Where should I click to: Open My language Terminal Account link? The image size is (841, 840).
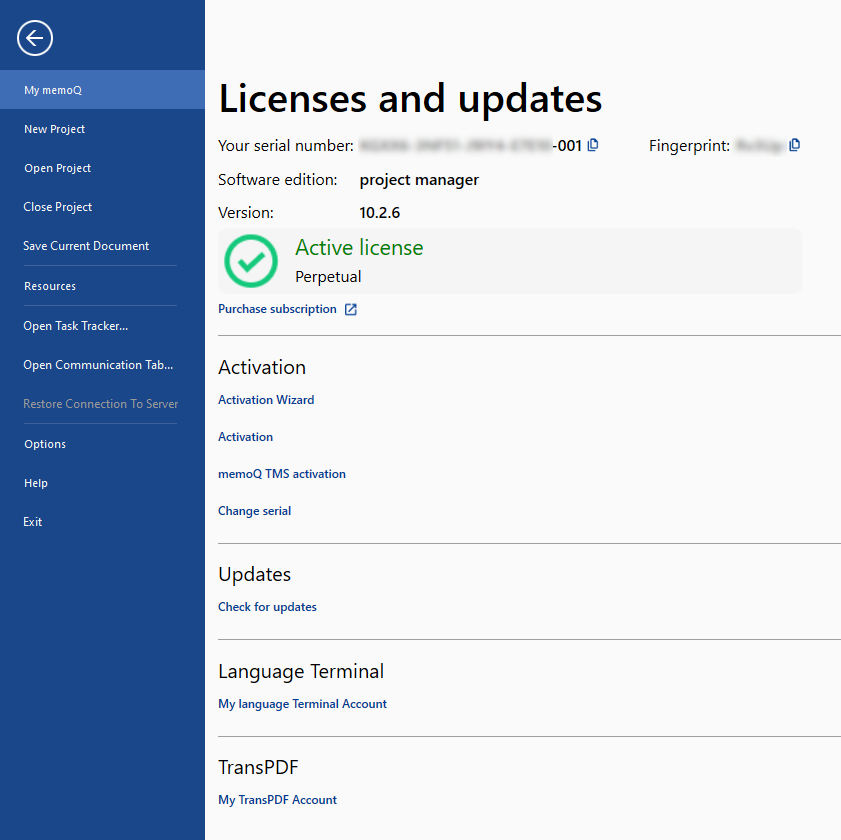pos(303,704)
